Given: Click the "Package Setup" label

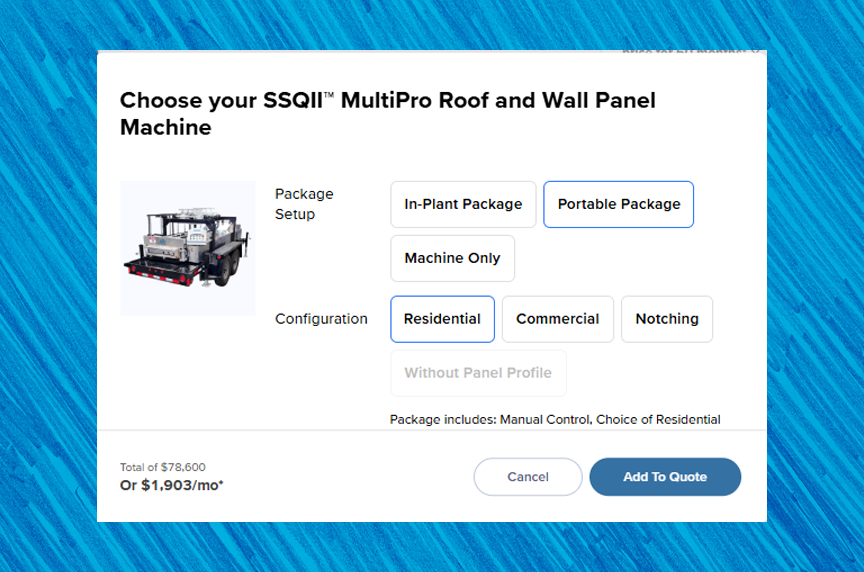Looking at the screenshot, I should point(304,204).
